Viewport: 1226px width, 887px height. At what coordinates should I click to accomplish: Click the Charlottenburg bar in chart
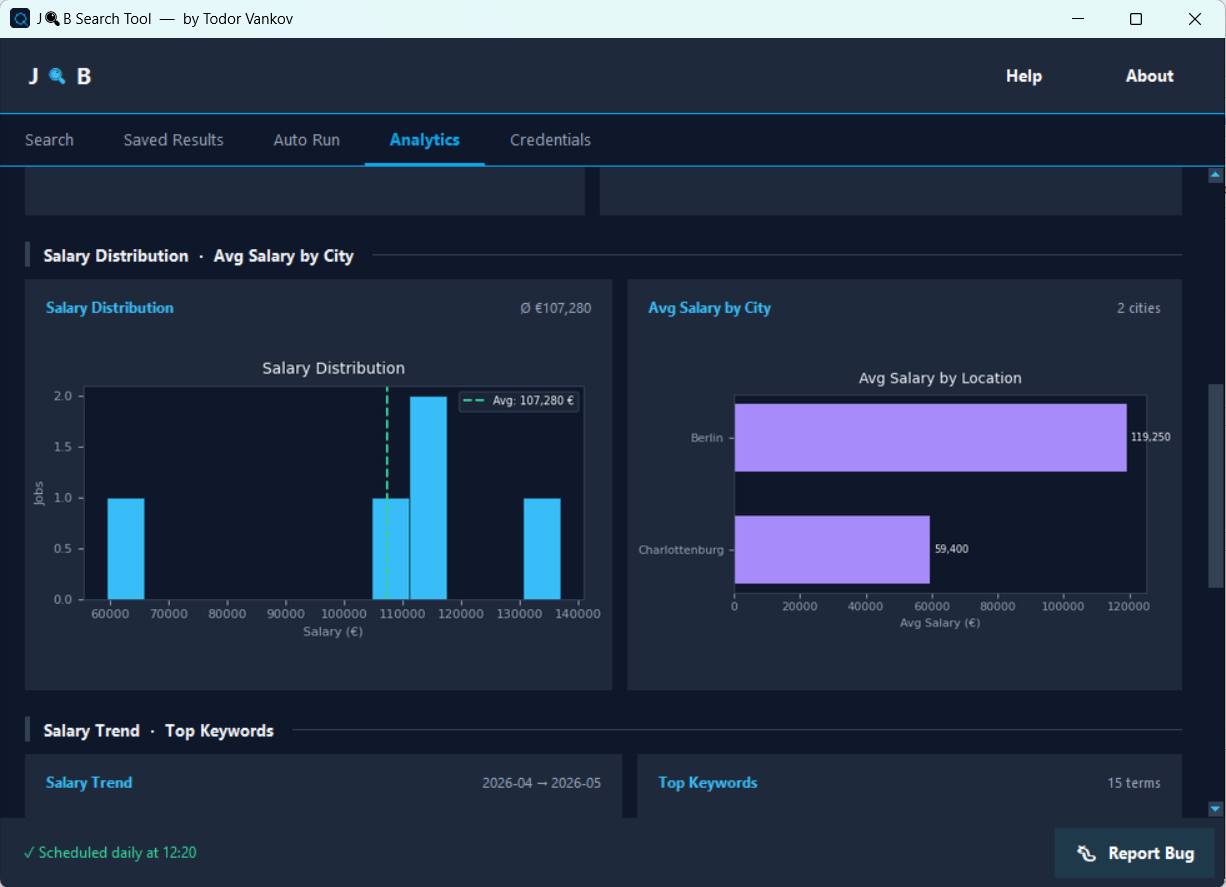click(x=832, y=549)
